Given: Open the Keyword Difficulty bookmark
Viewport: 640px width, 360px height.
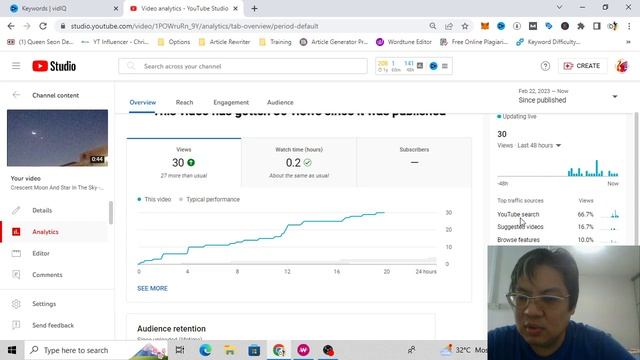Looking at the screenshot, I should (x=548, y=42).
